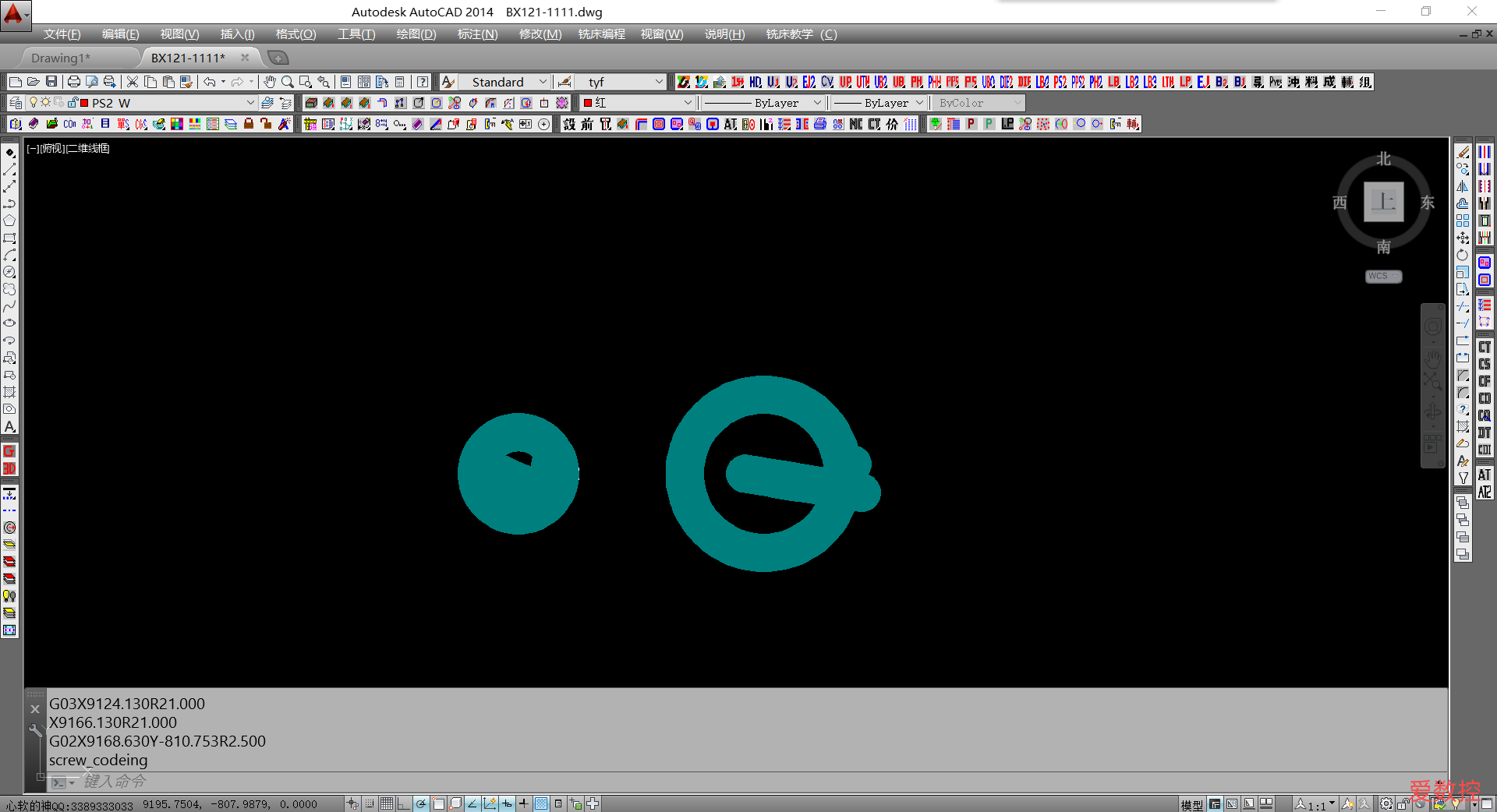The height and width of the screenshot is (812, 1497).
Task: Toggle Grid Display in status bar
Action: (387, 803)
